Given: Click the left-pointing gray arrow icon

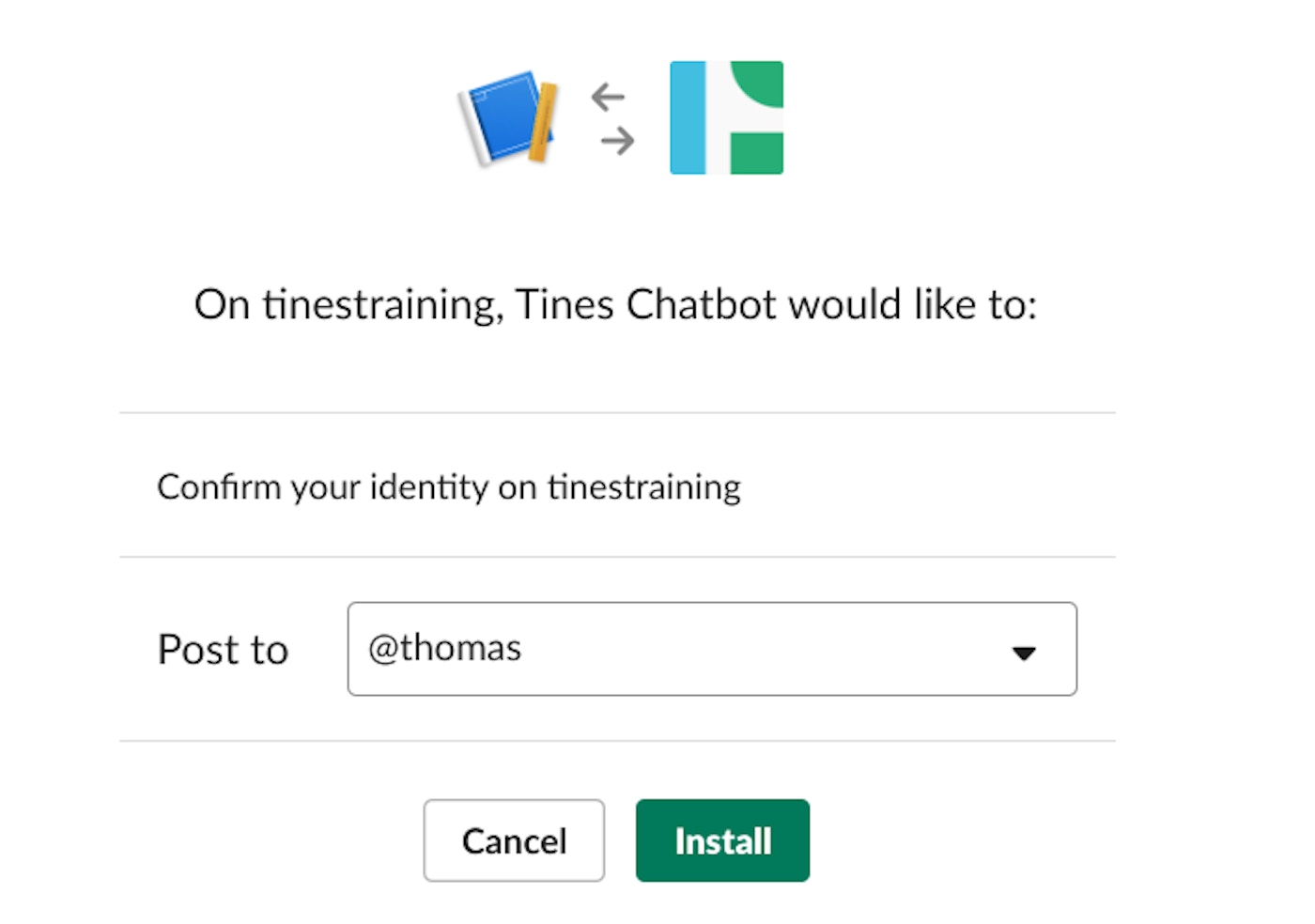Looking at the screenshot, I should [609, 96].
